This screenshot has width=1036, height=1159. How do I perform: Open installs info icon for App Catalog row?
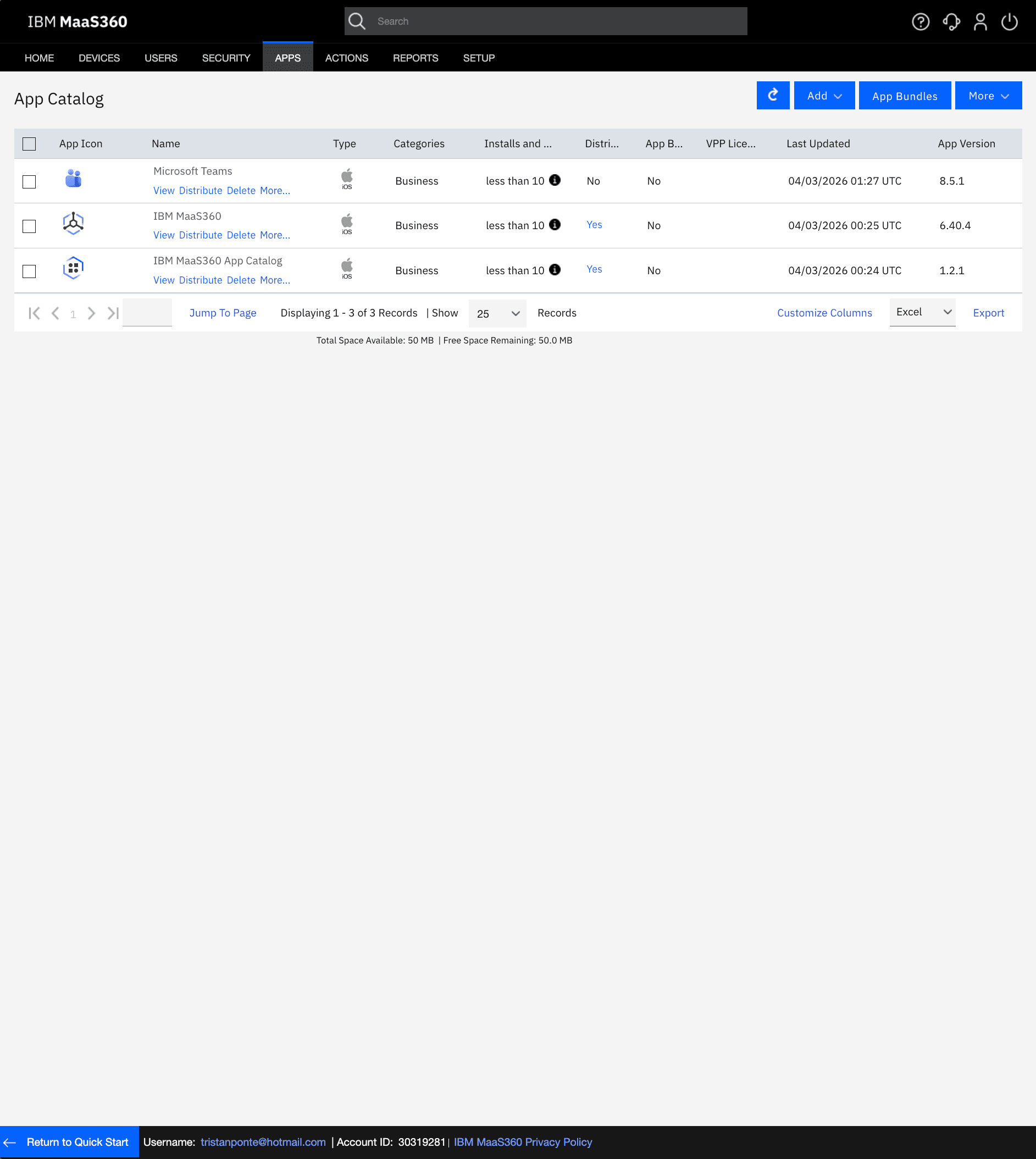pyautogui.click(x=555, y=269)
